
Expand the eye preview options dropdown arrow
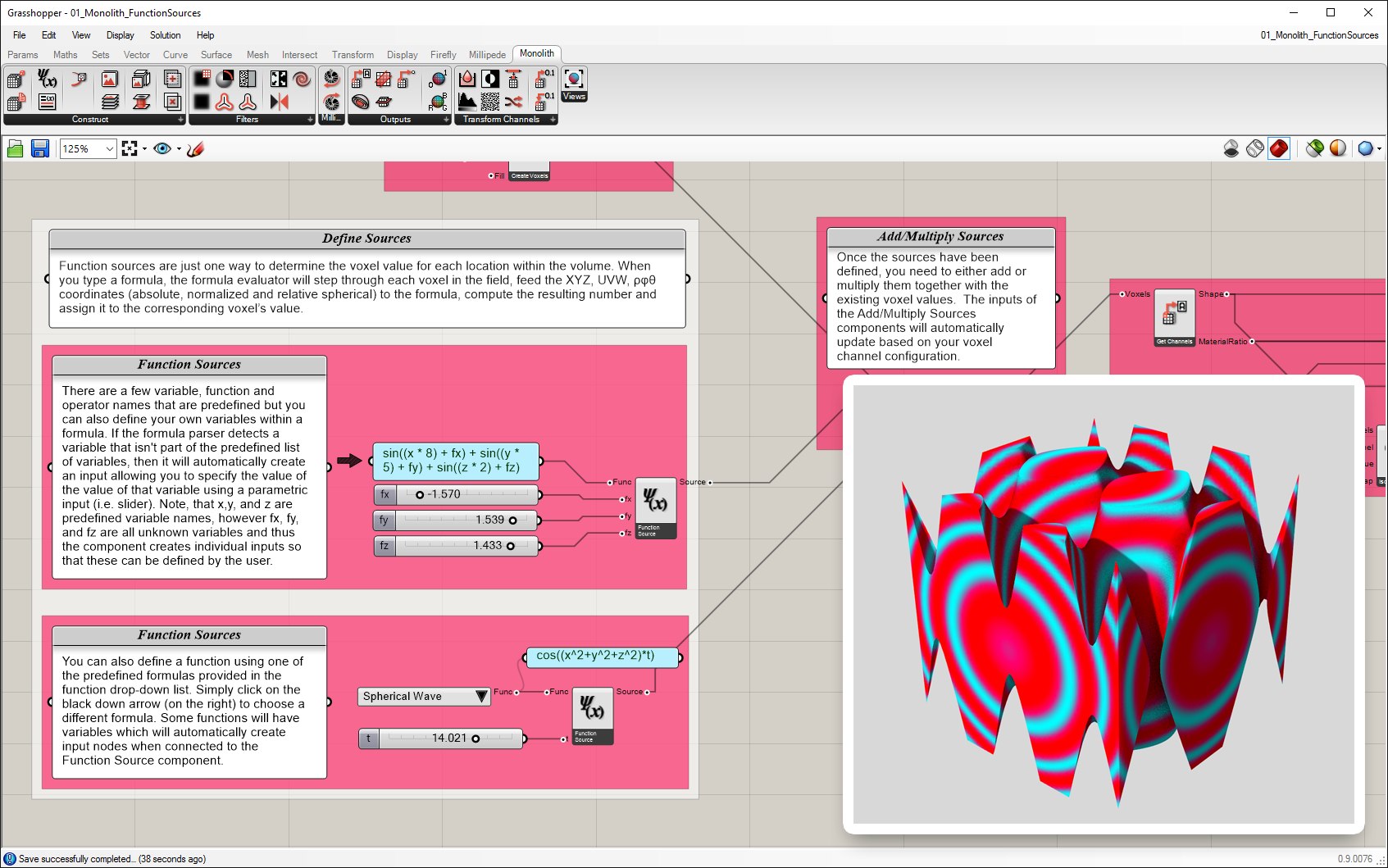[x=179, y=149]
